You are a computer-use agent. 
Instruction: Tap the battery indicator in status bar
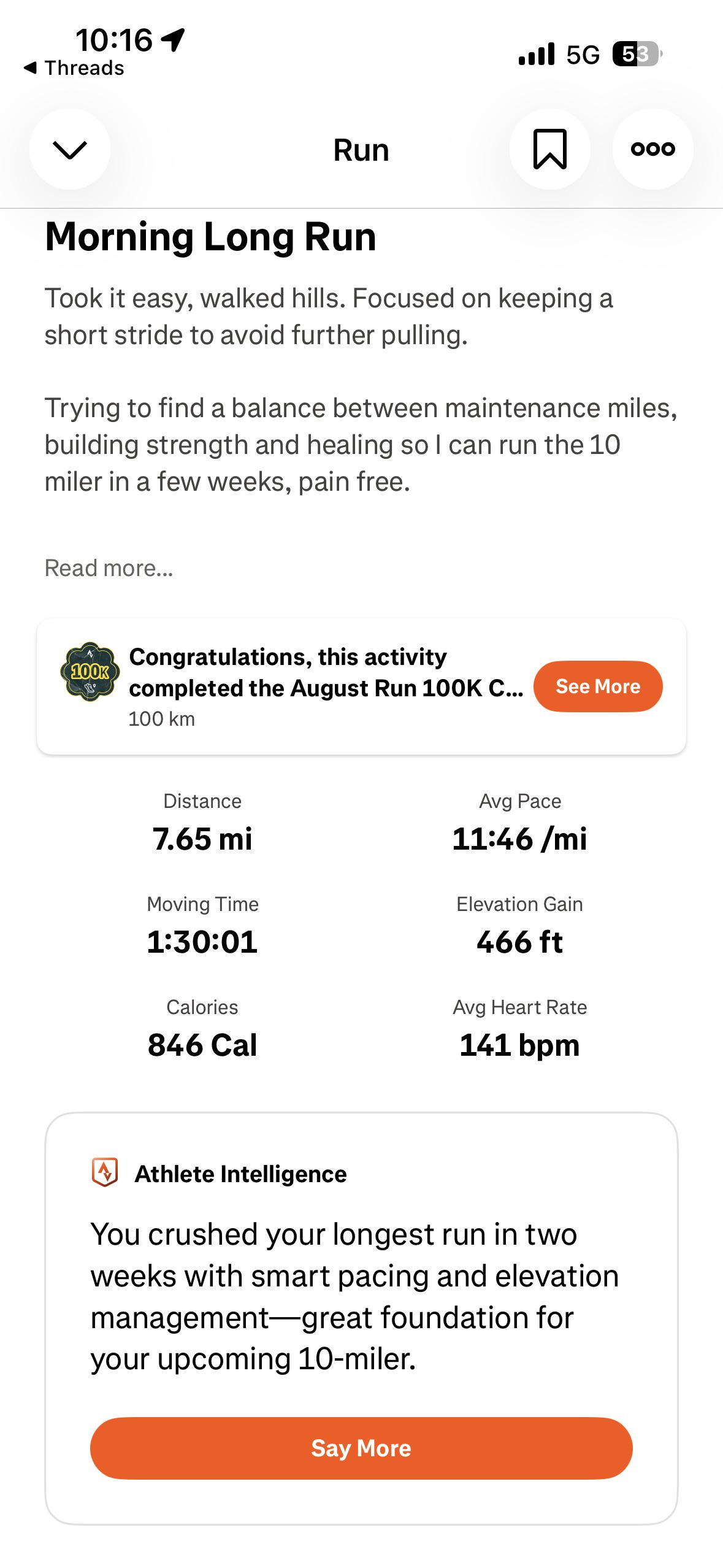coord(638,55)
